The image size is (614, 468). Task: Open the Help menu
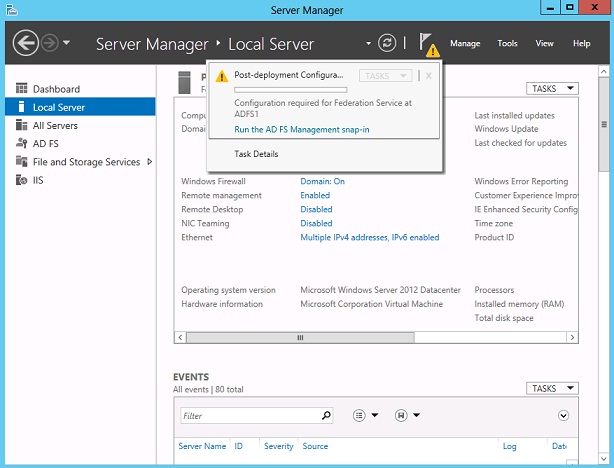pos(581,43)
